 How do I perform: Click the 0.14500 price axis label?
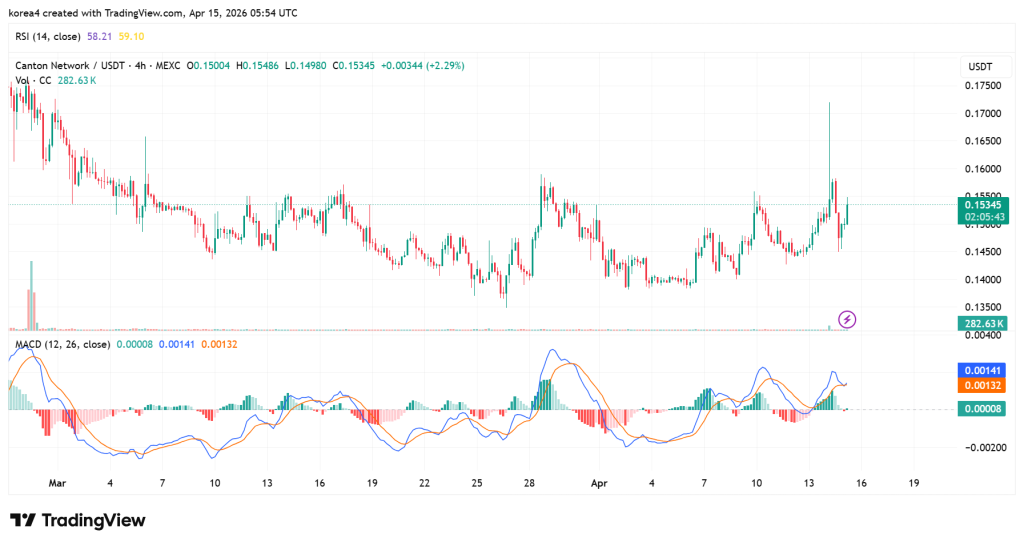[983, 252]
